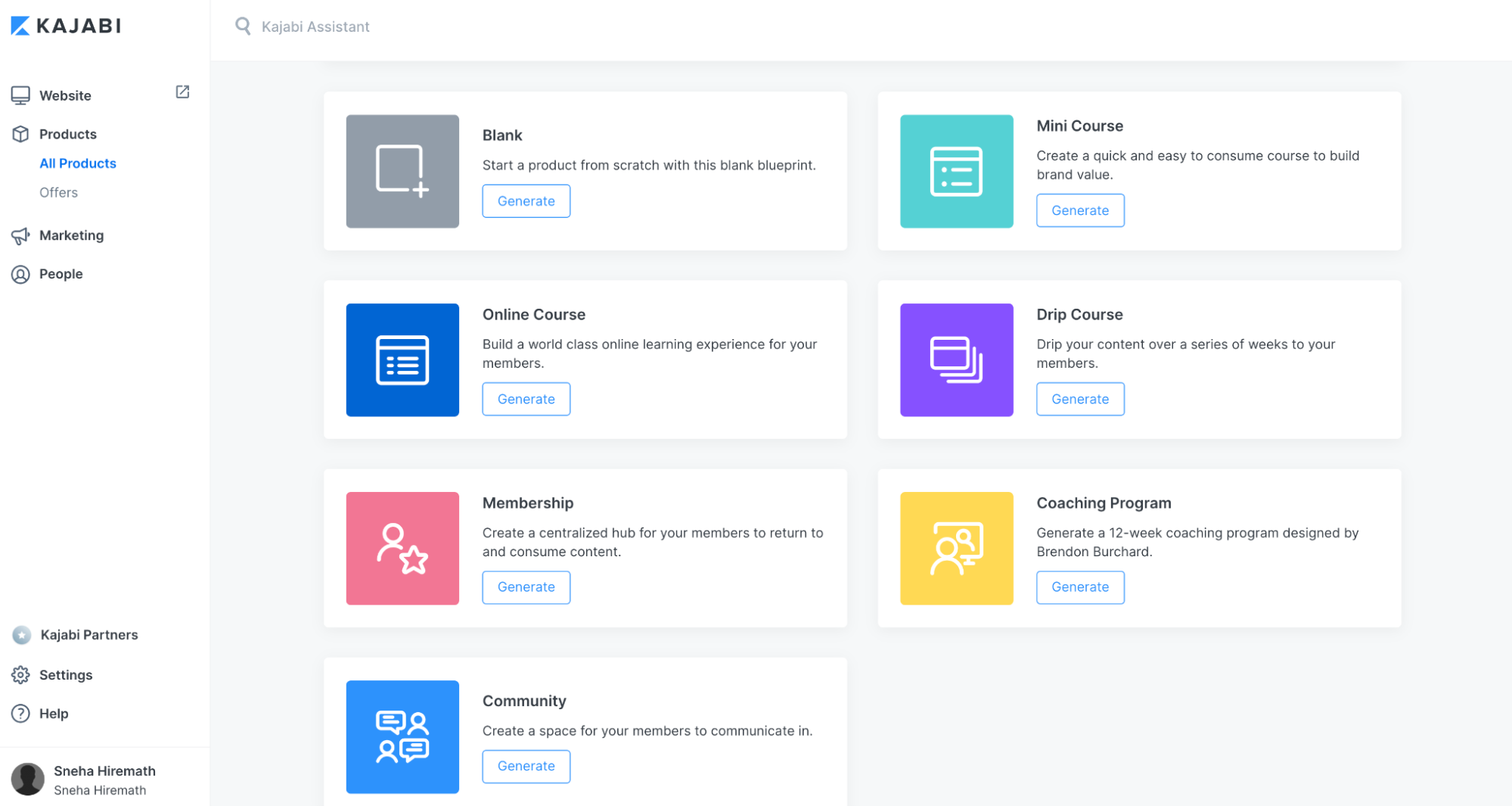Select All Products in sidebar
Viewport: 1512px width, 806px height.
(x=78, y=163)
